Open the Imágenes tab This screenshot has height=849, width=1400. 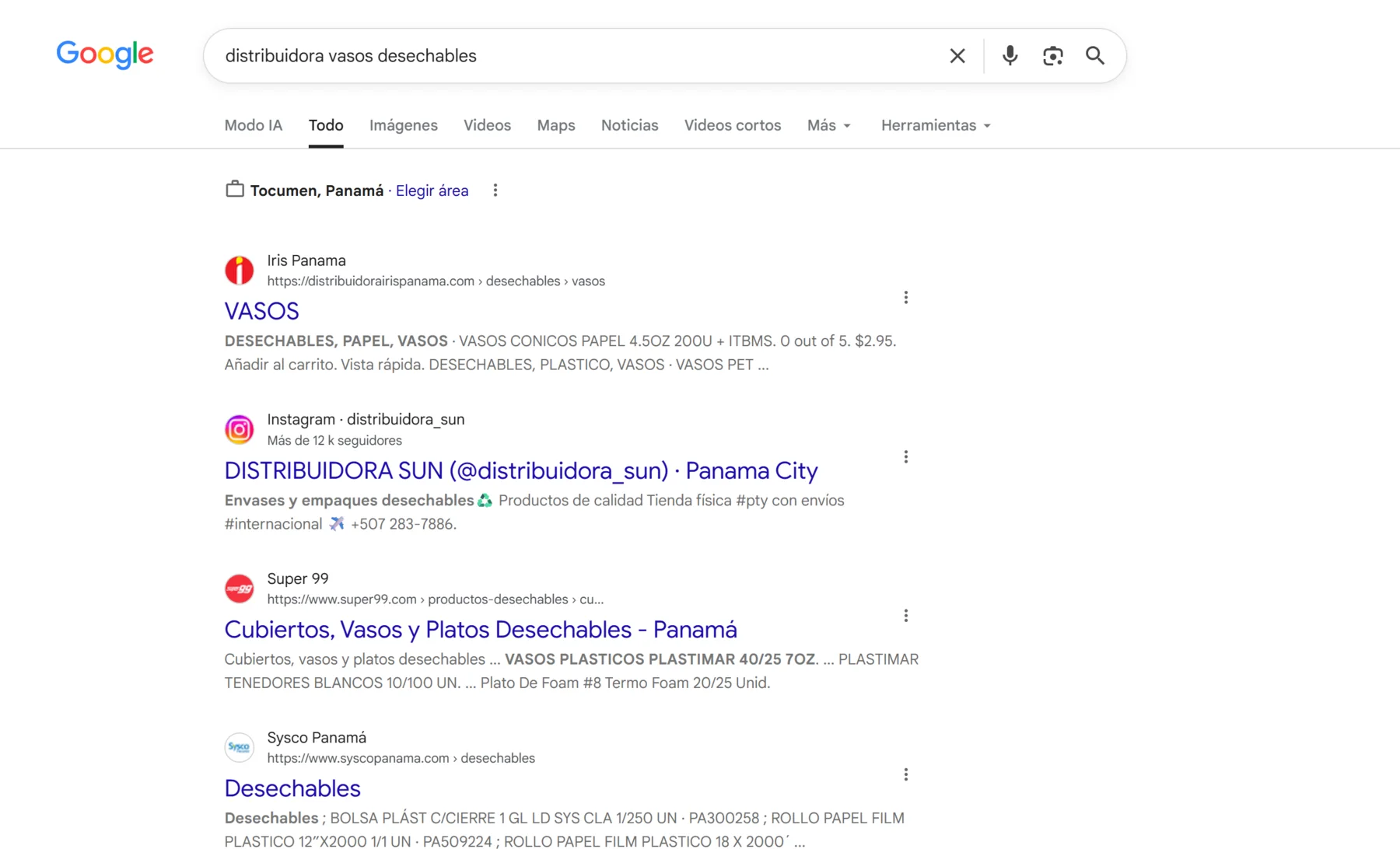[x=404, y=125]
